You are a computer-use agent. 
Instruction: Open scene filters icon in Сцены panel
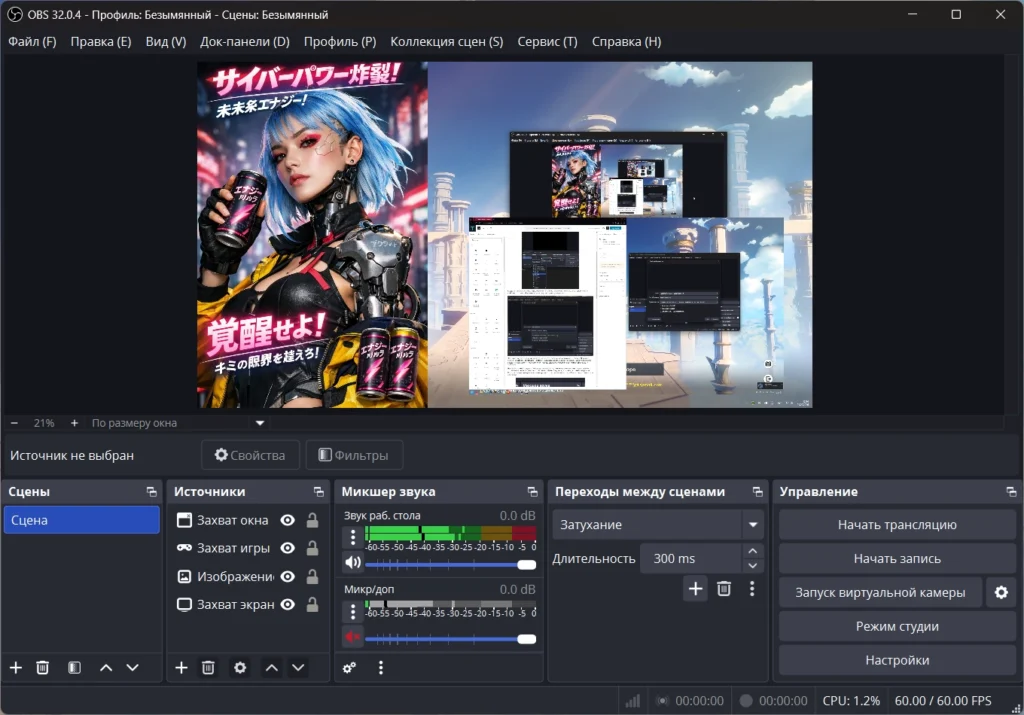74,668
